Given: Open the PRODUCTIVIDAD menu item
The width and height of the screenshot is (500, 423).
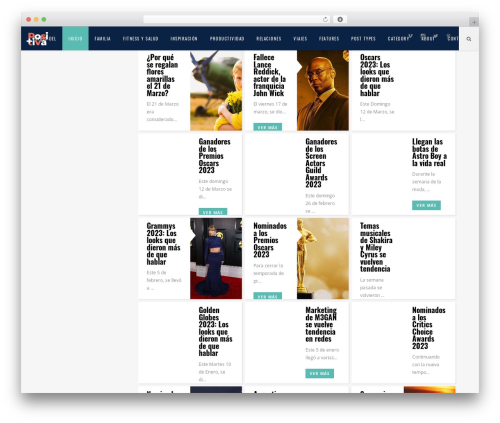Looking at the screenshot, I should click(227, 39).
